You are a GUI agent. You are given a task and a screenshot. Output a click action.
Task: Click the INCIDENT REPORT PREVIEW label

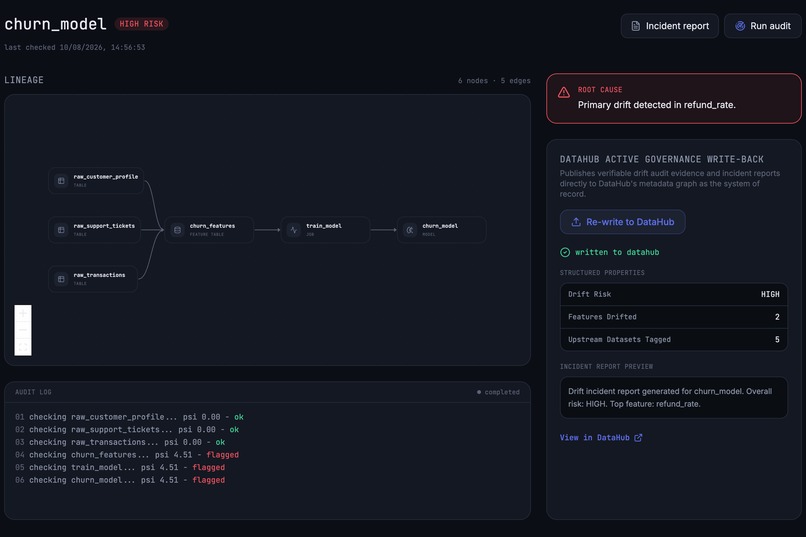click(606, 366)
